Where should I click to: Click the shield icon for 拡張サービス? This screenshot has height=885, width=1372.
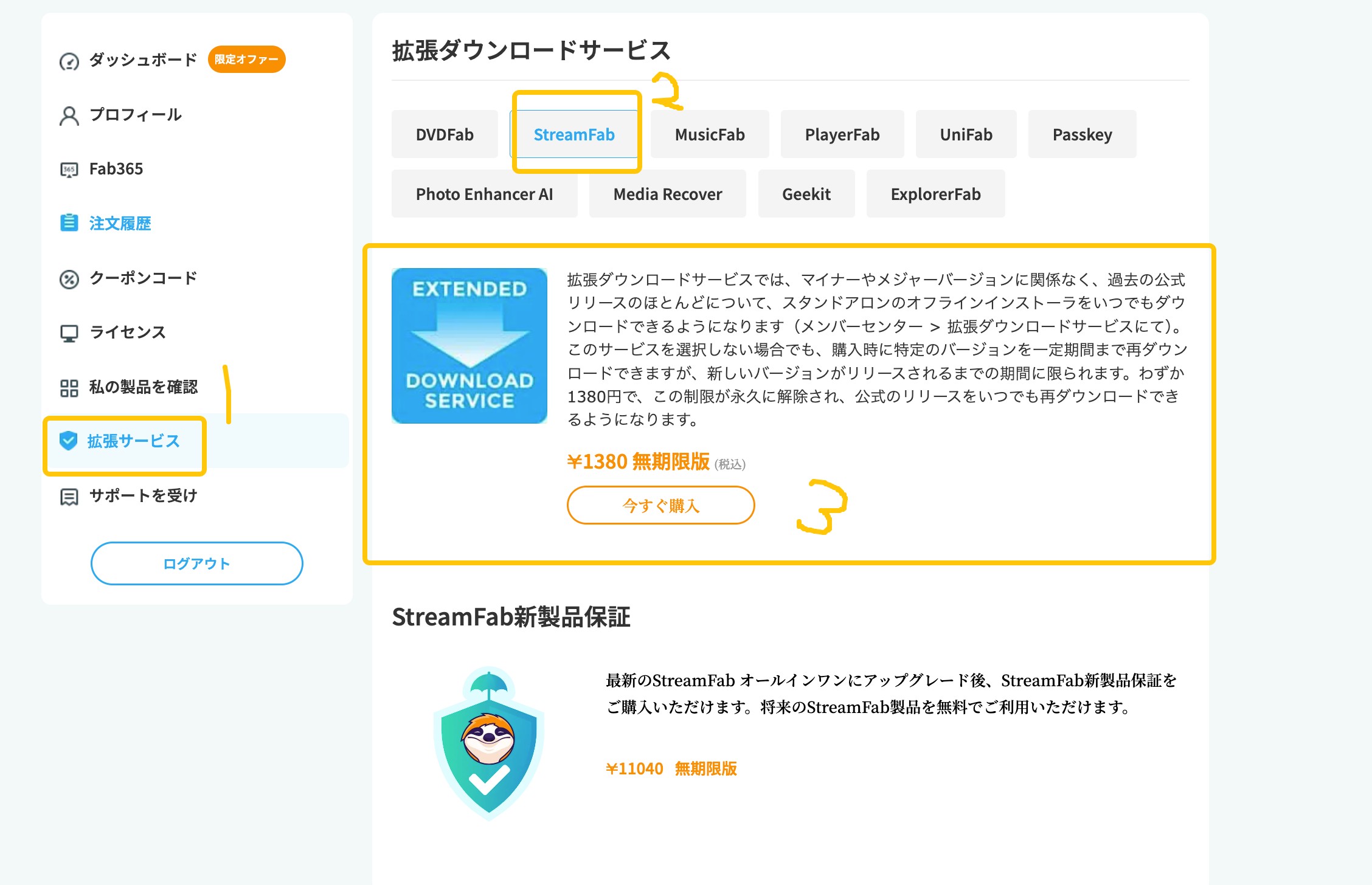point(69,441)
